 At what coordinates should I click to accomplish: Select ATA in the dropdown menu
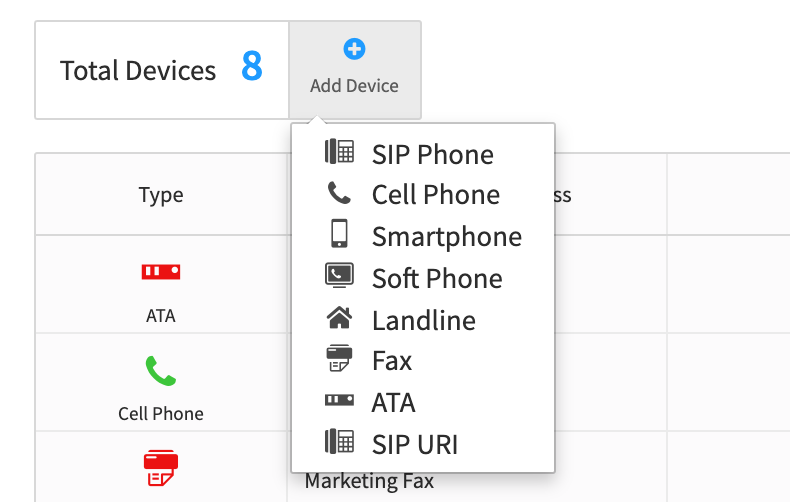pos(393,403)
